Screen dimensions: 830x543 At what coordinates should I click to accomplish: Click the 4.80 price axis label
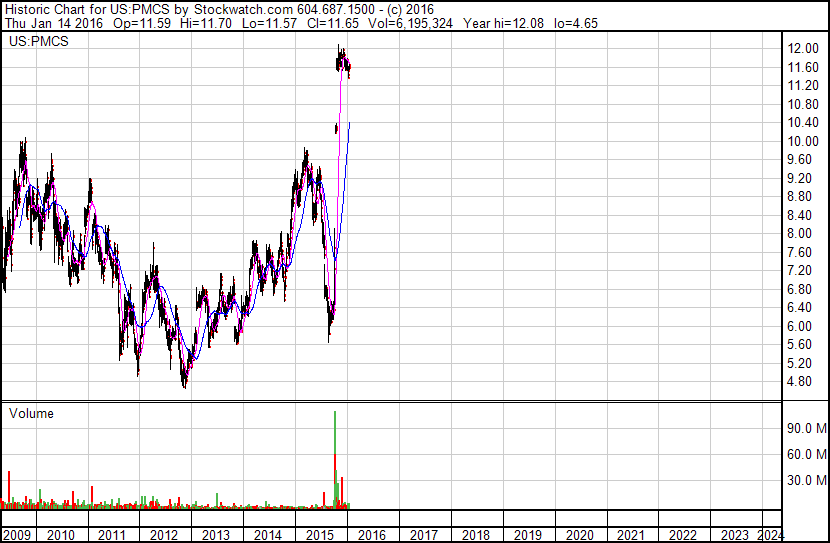pos(799,382)
